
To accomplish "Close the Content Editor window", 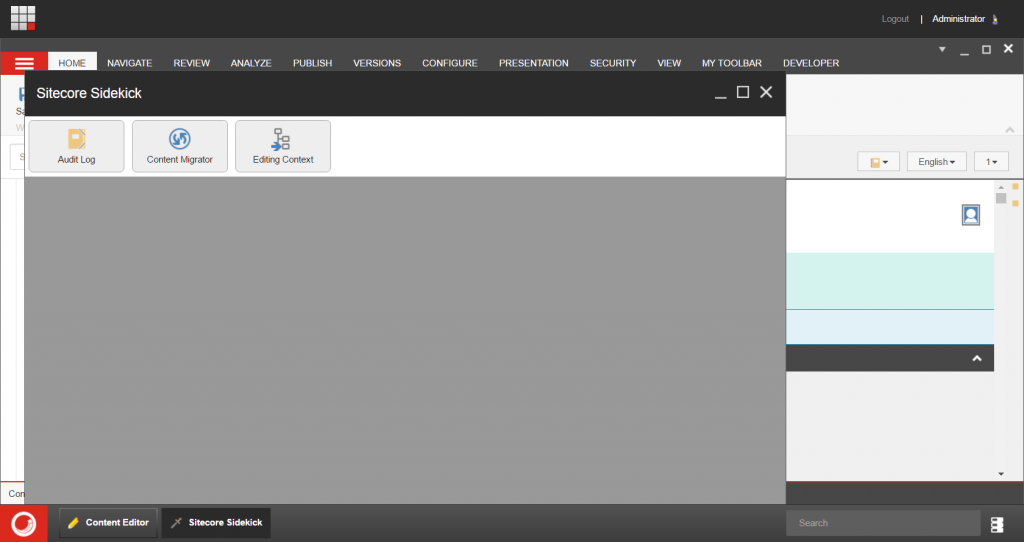I will (1008, 48).
